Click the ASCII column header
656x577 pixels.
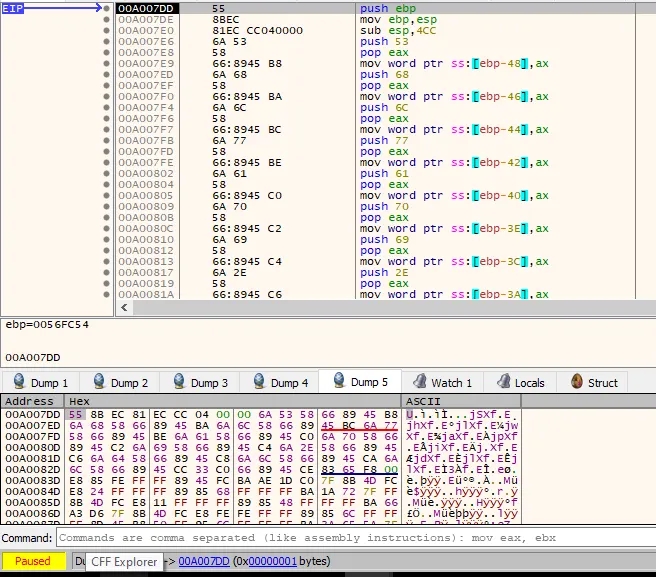tap(422, 401)
